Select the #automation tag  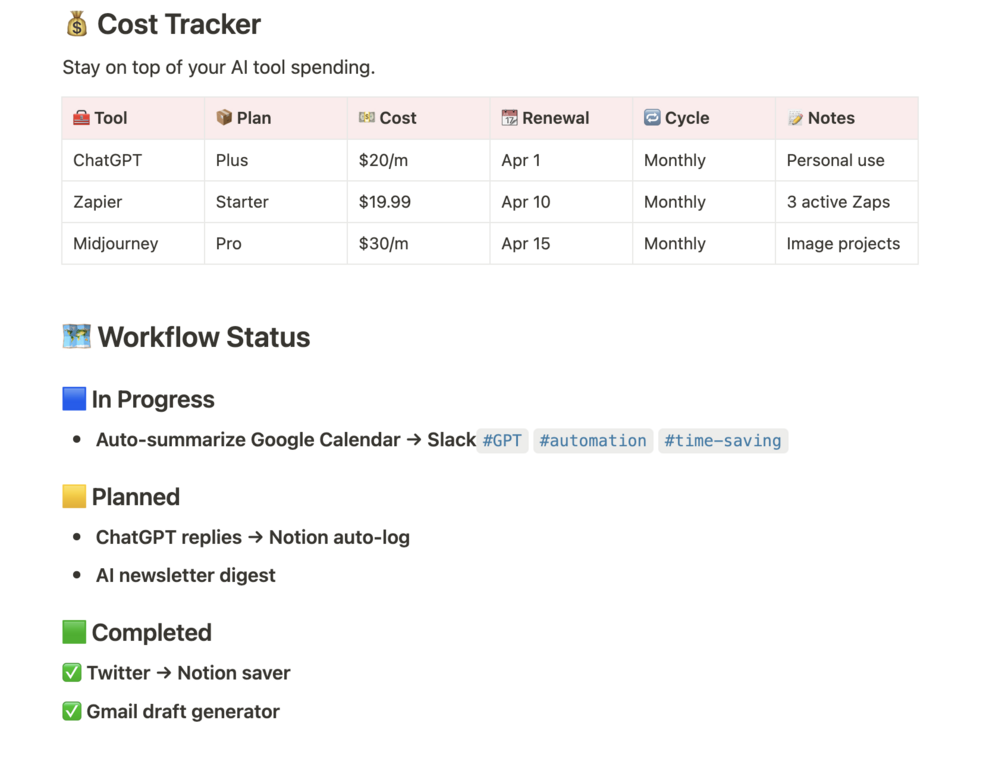tap(593, 441)
